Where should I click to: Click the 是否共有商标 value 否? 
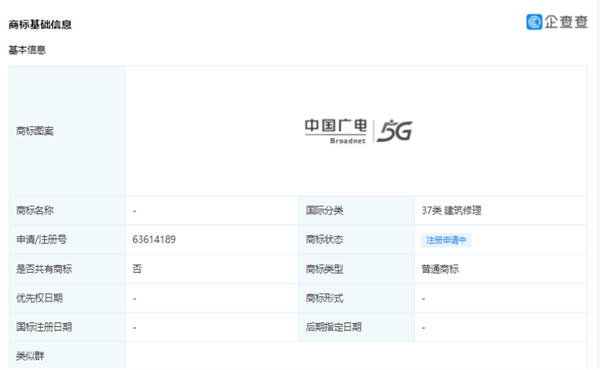tap(137, 269)
